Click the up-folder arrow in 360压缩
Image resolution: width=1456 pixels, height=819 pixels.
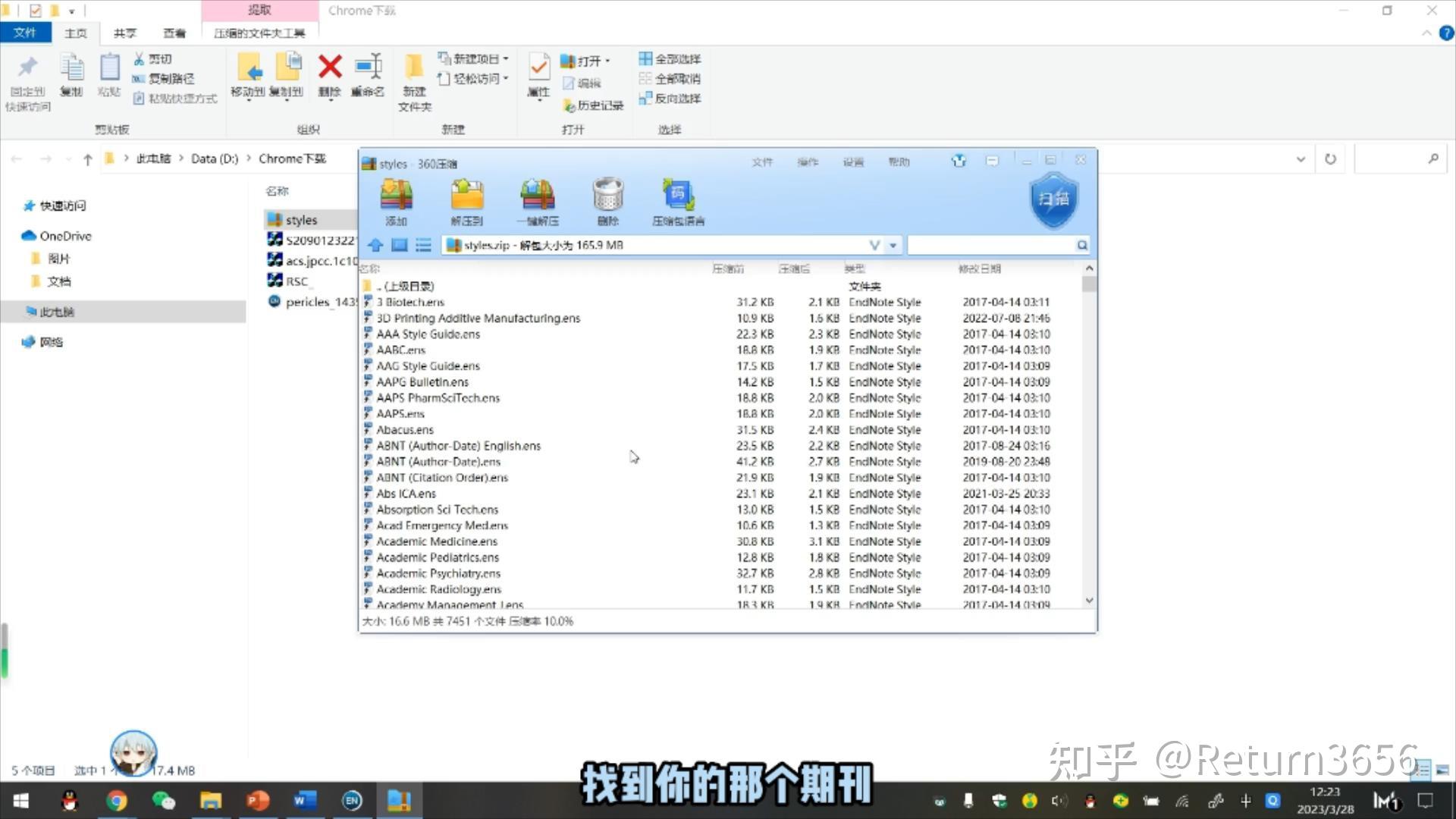click(x=375, y=245)
